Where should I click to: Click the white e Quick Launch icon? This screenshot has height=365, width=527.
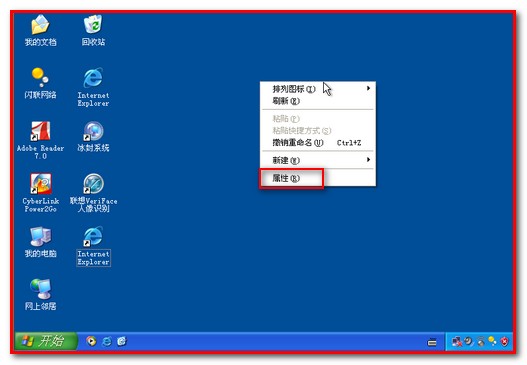(x=122, y=341)
